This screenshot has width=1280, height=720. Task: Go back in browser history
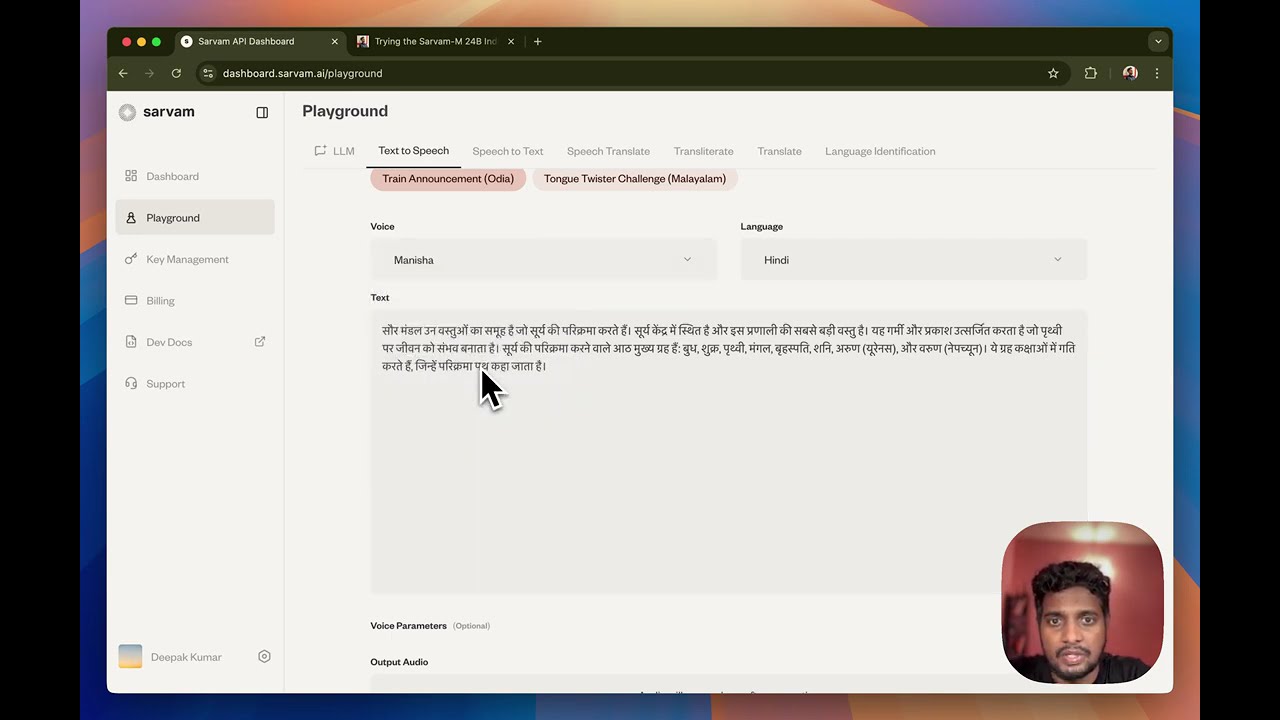123,73
